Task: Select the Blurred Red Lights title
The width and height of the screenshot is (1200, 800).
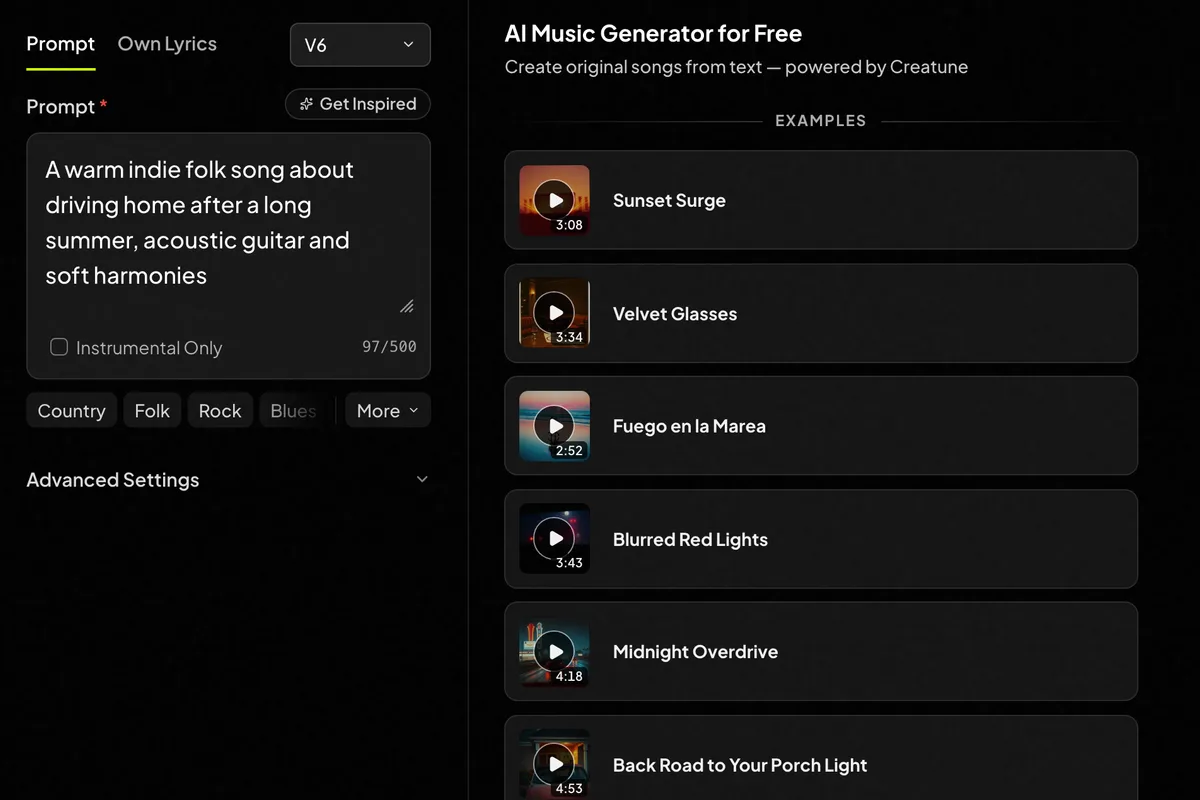Action: (690, 539)
